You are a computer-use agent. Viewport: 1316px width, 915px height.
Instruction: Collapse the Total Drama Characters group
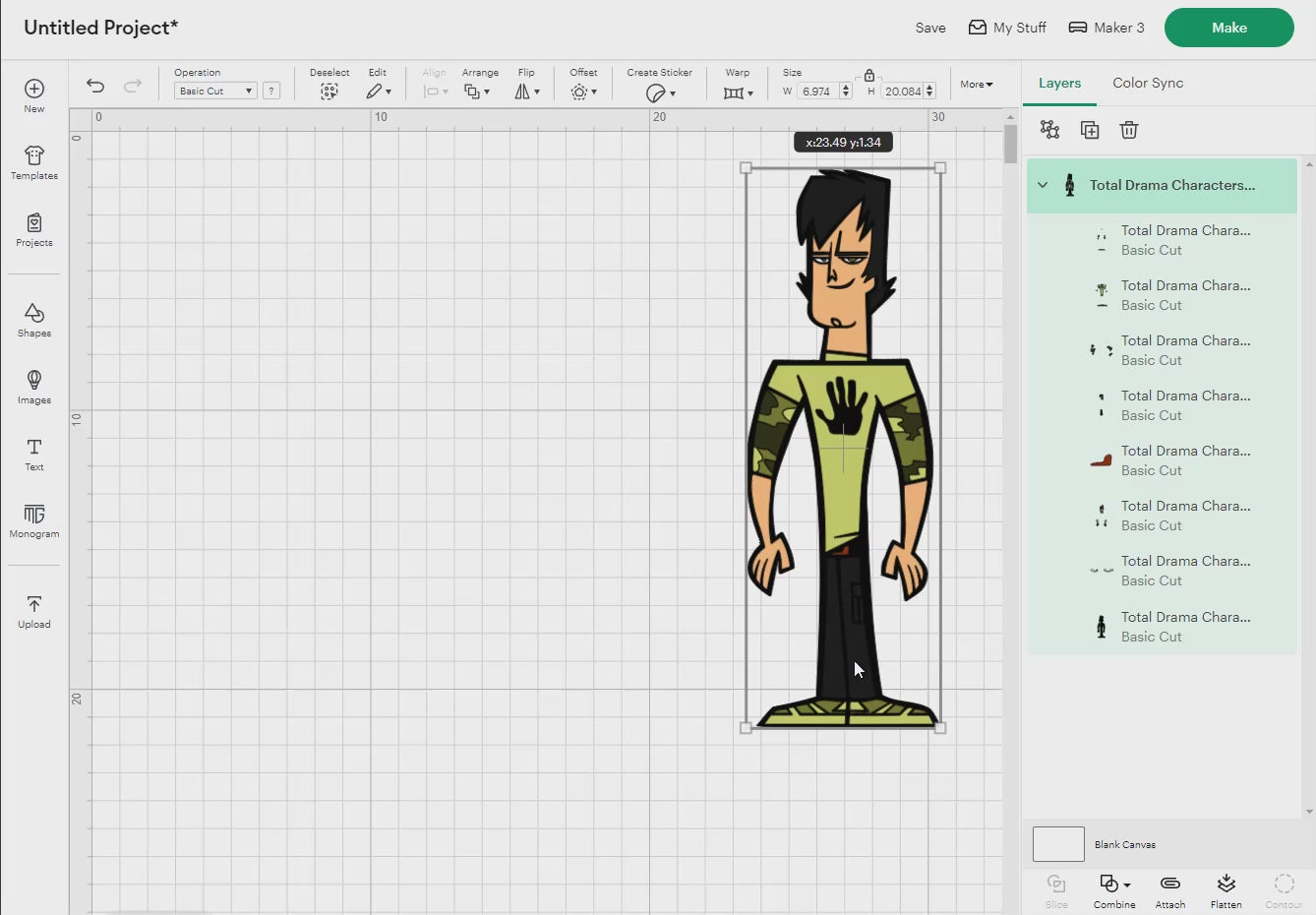pos(1043,185)
